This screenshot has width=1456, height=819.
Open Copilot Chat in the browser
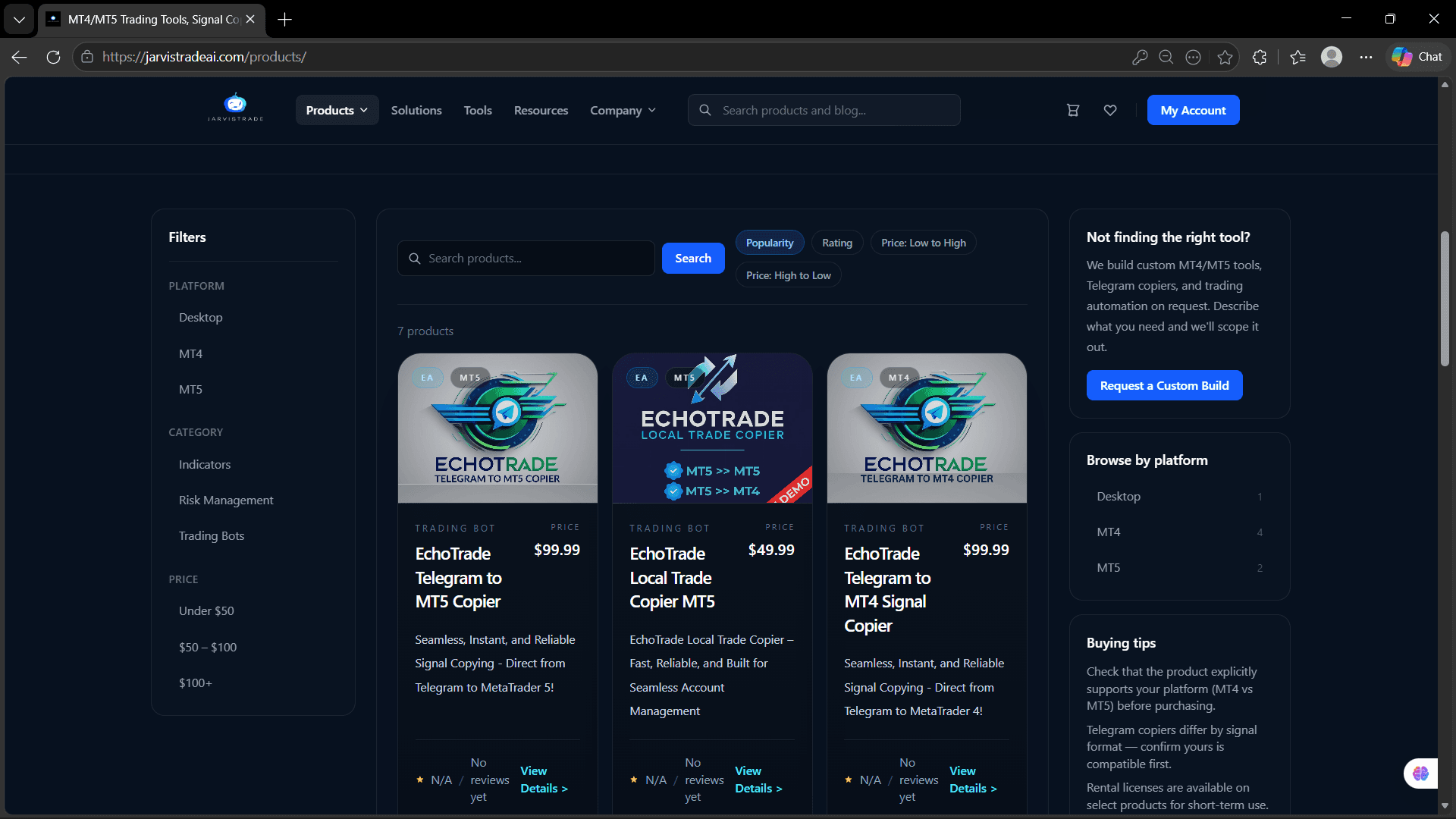point(1417,57)
